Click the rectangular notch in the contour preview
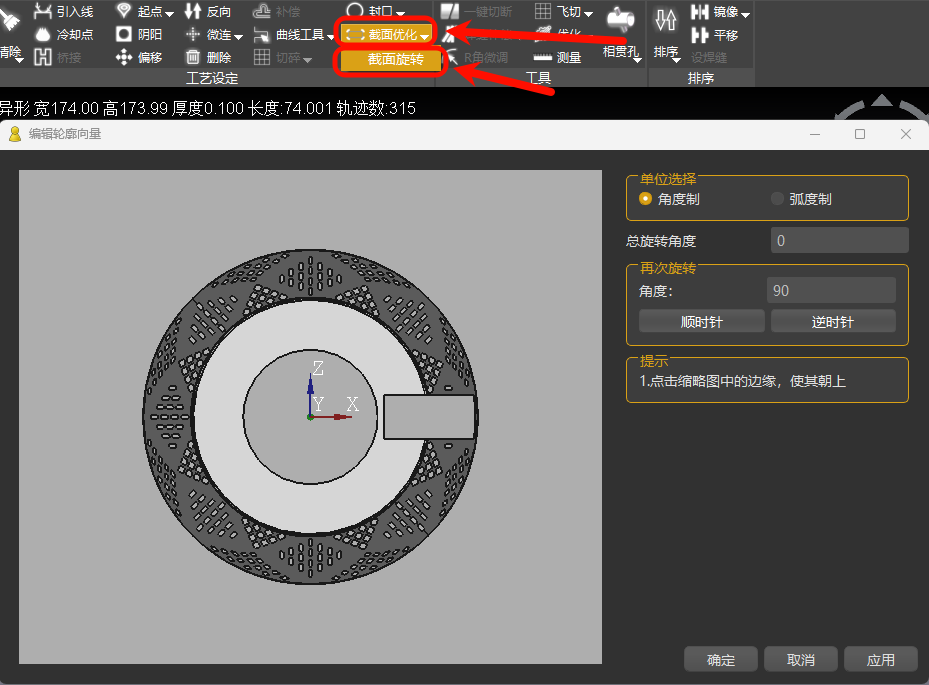Viewport: 929px width, 685px height. (x=429, y=416)
